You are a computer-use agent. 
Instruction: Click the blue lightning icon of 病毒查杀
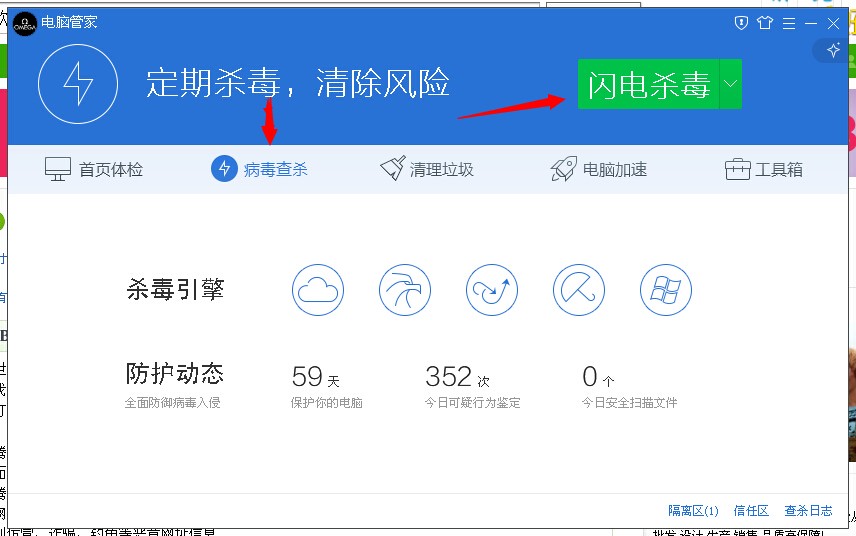[224, 169]
